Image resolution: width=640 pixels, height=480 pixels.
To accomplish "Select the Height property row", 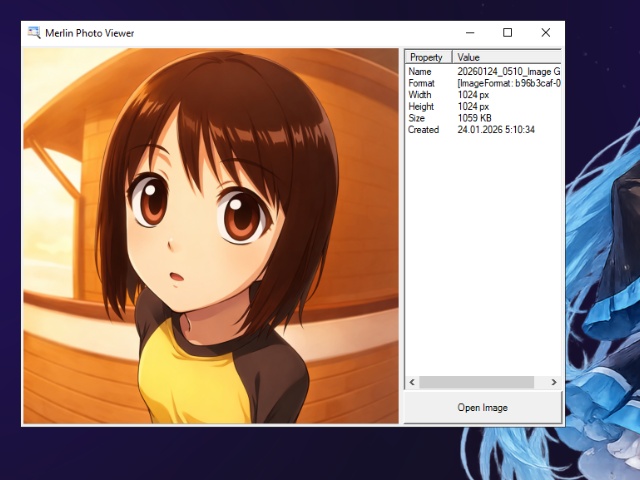I will pos(421,107).
